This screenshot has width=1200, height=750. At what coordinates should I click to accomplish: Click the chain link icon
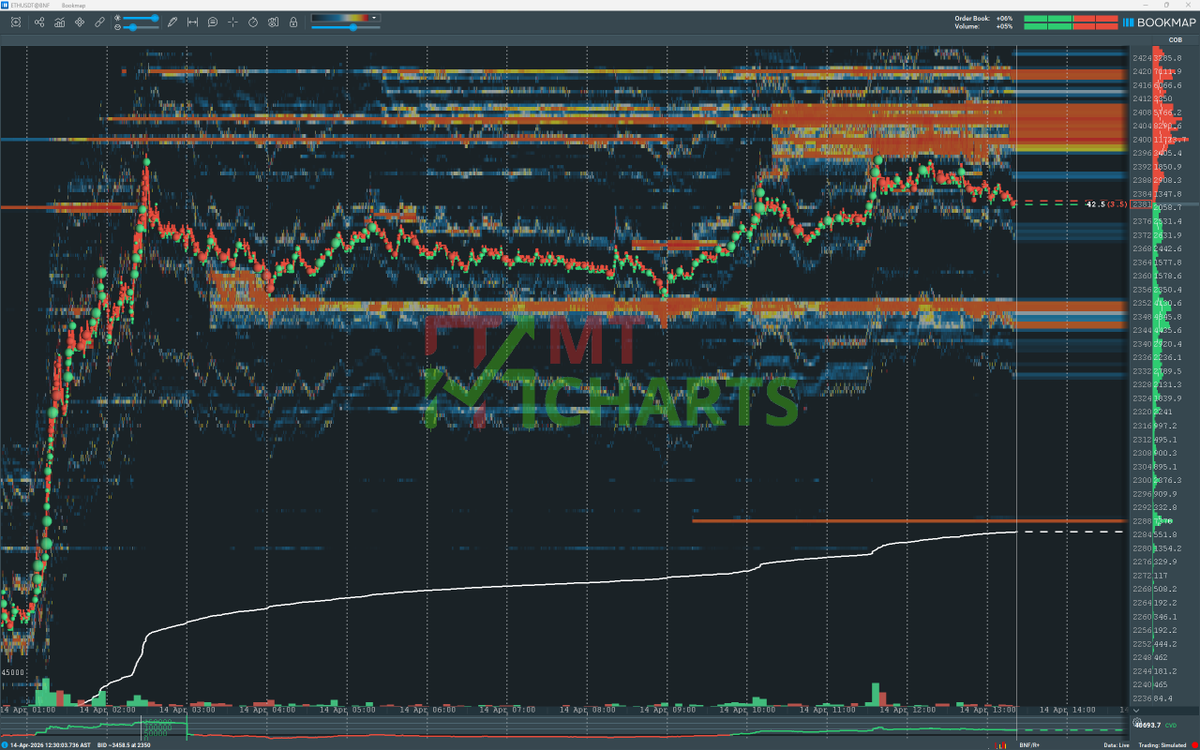tap(100, 22)
